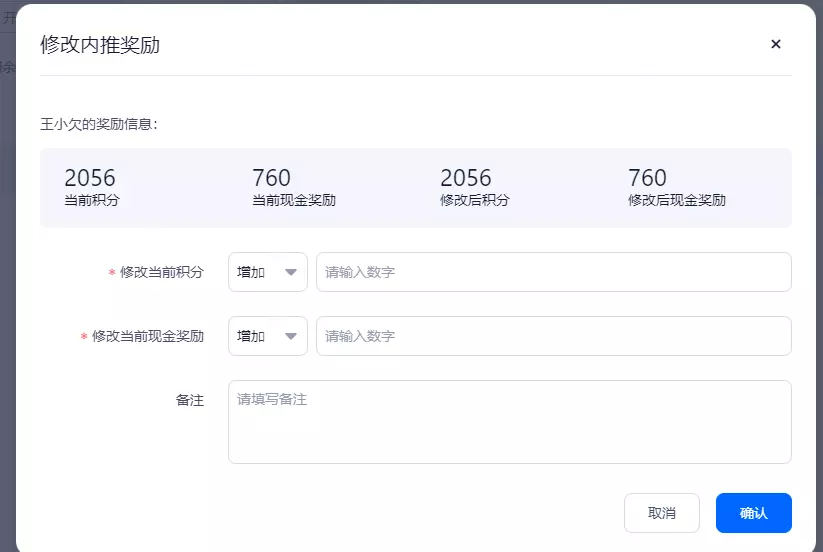Screen dimensions: 823x552
Task: Click the 备注 field label
Action: [189, 400]
